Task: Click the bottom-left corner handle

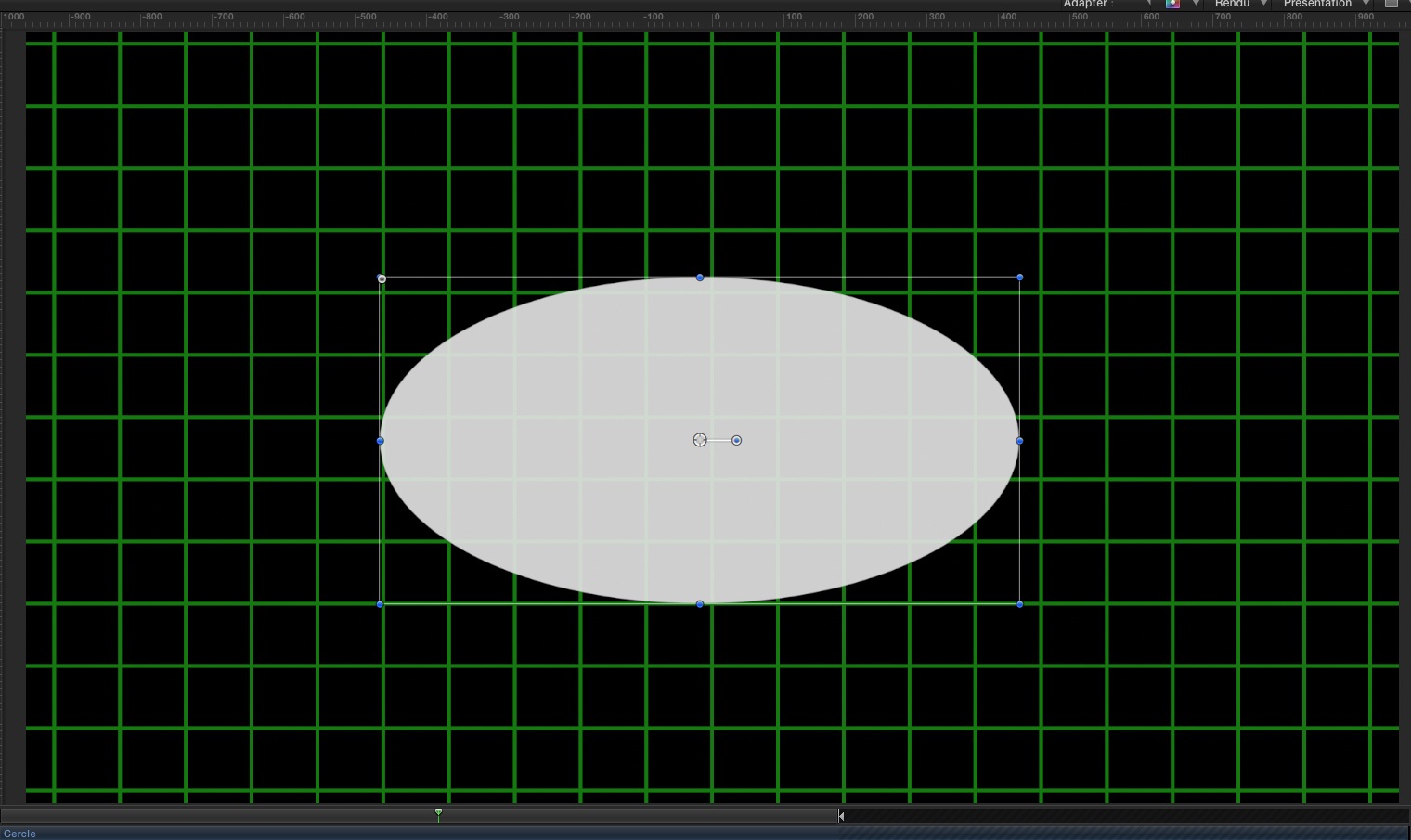Action: coord(380,604)
